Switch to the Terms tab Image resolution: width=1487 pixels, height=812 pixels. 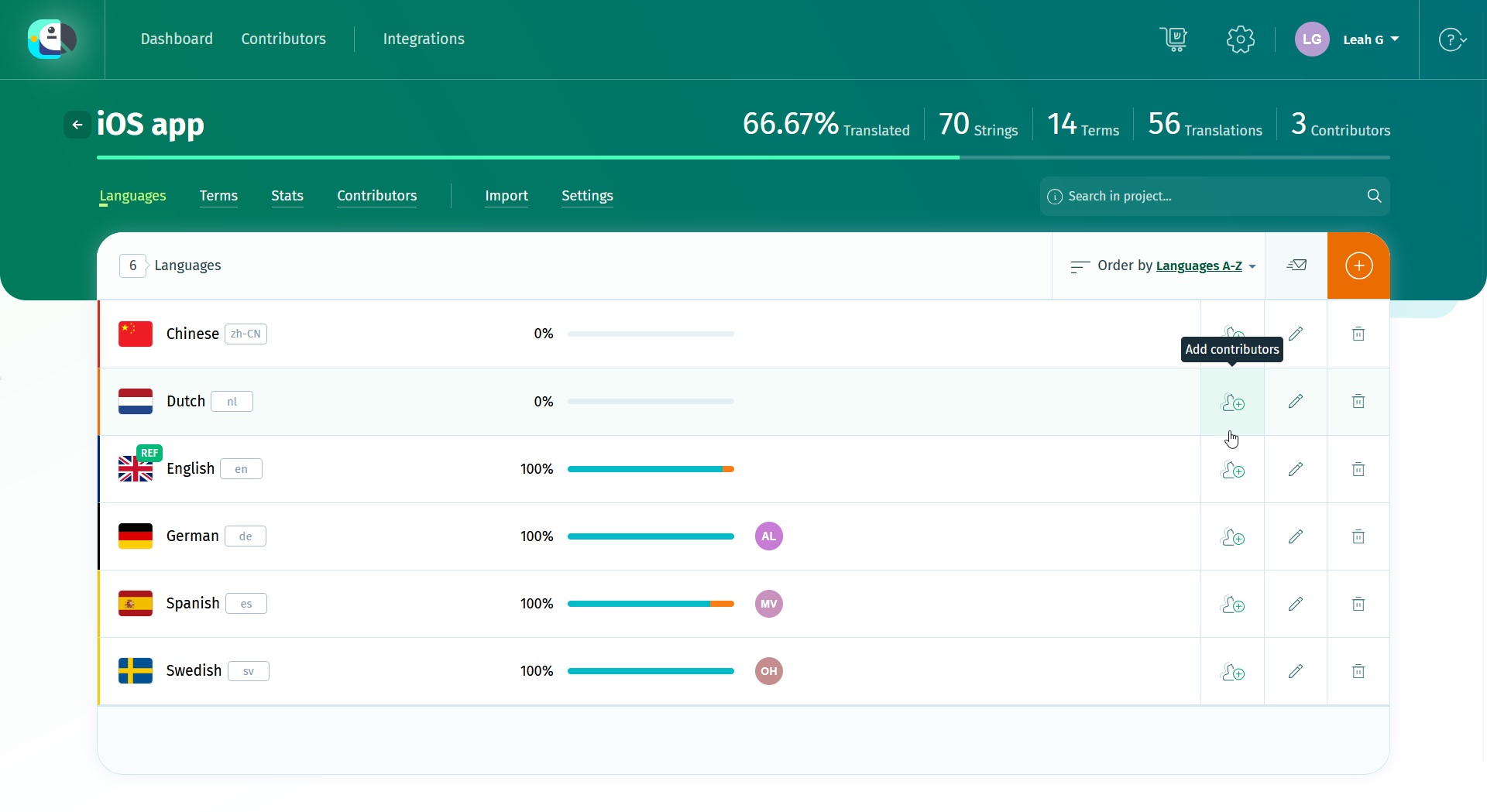[218, 196]
